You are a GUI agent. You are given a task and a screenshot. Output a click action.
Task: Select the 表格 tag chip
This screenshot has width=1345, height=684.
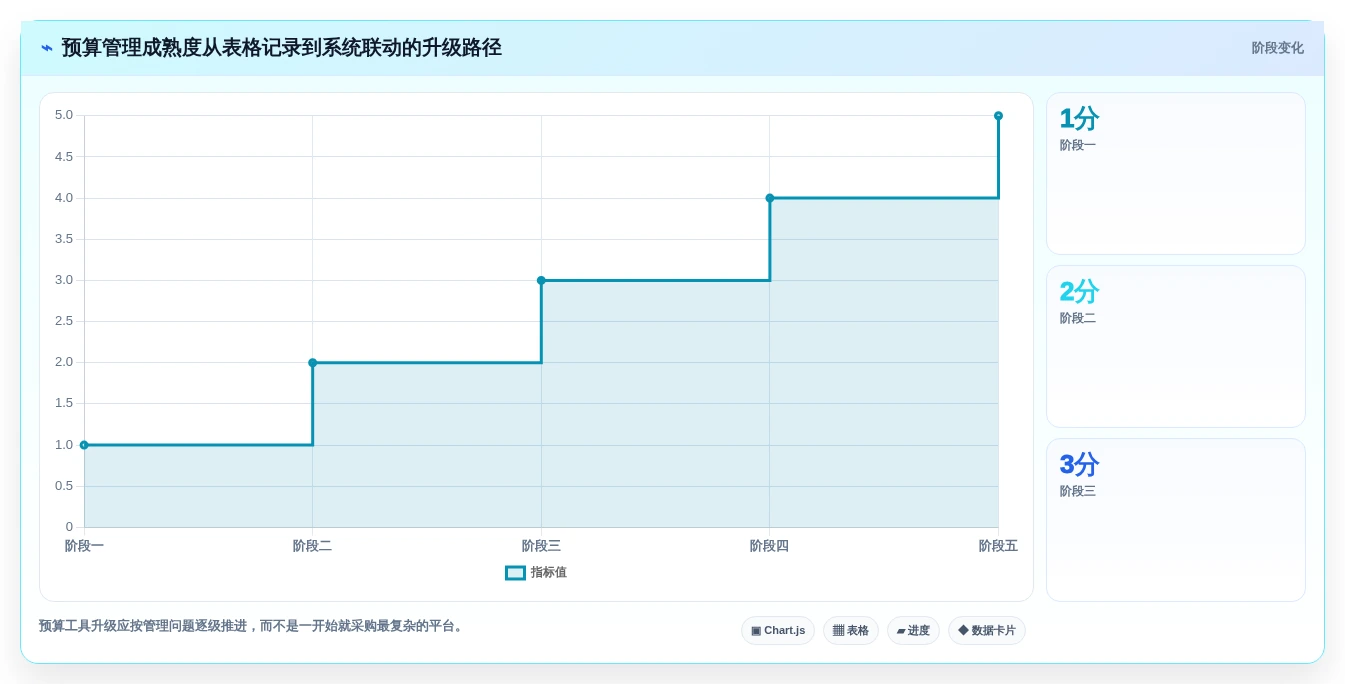pyautogui.click(x=851, y=631)
